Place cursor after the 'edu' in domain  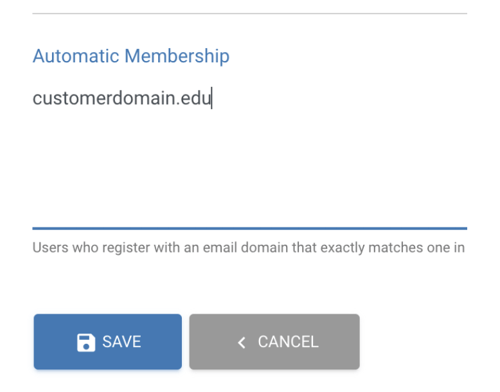click(x=212, y=98)
